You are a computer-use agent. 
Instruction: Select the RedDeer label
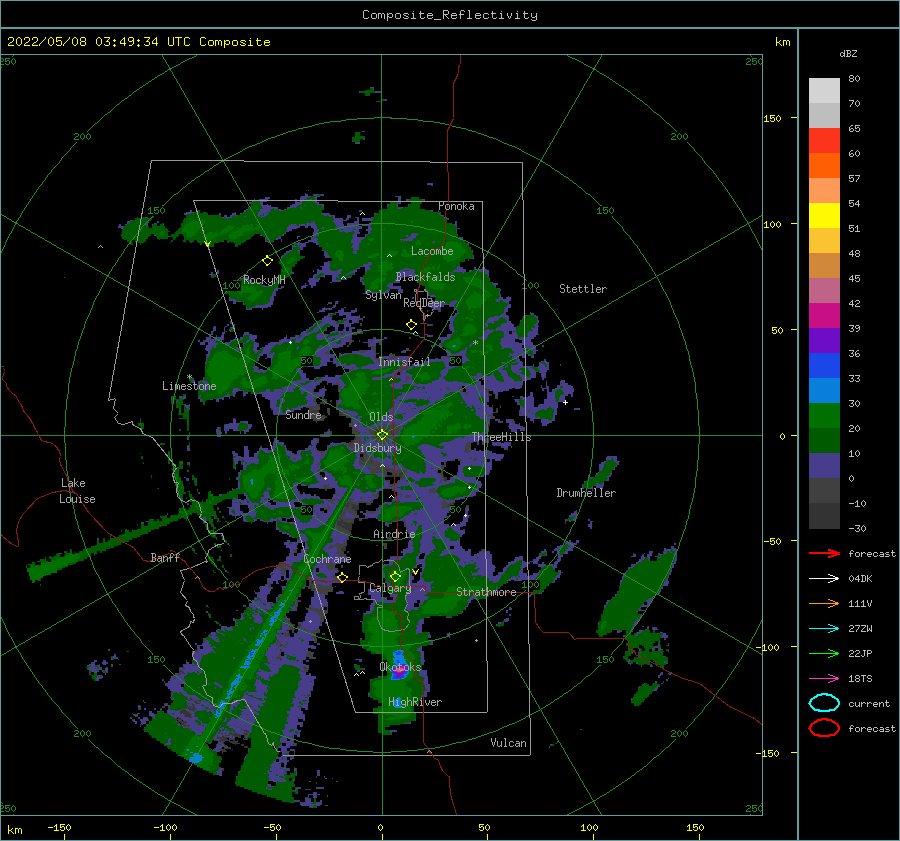pos(424,303)
